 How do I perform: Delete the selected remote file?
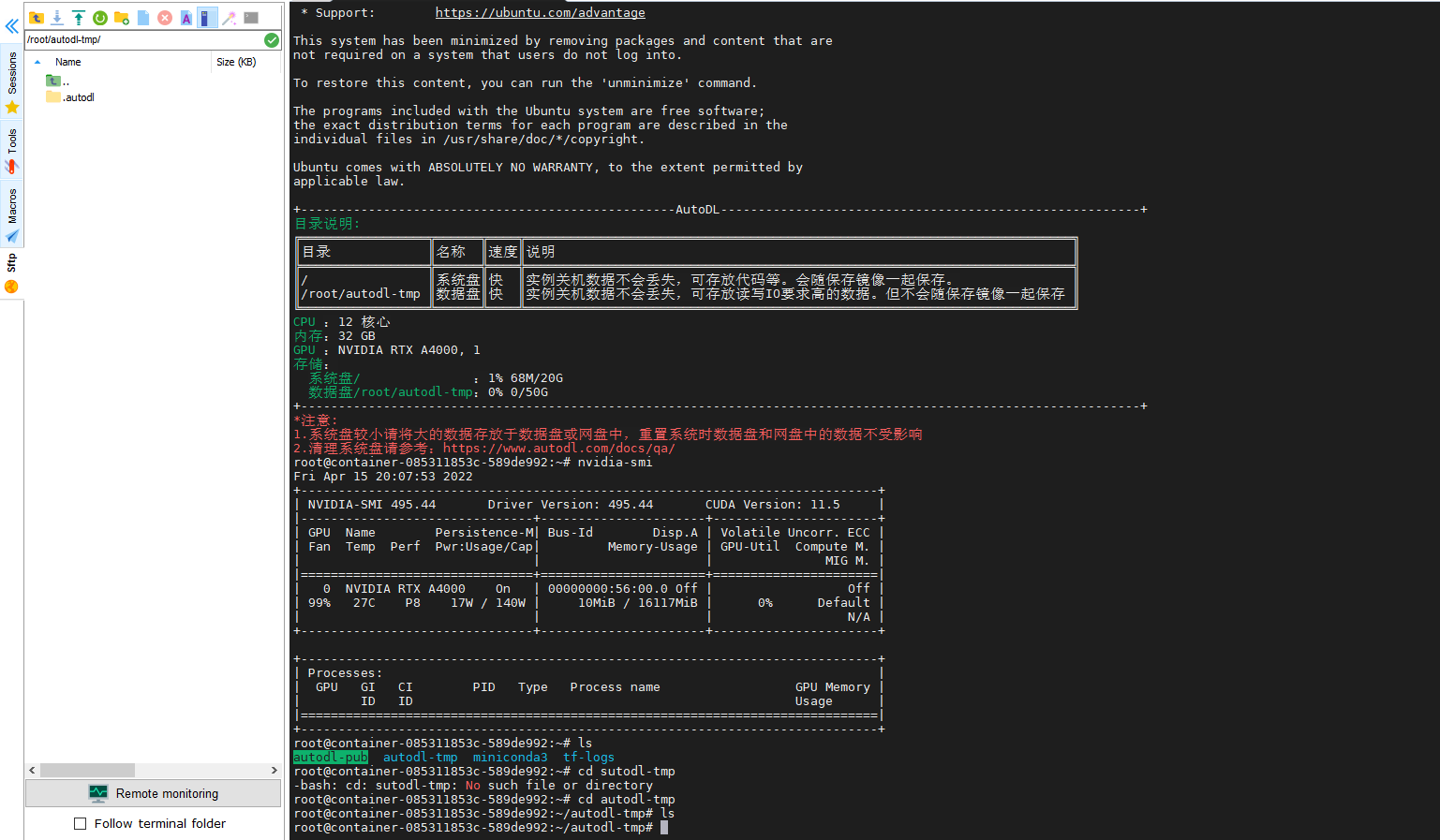click(164, 17)
